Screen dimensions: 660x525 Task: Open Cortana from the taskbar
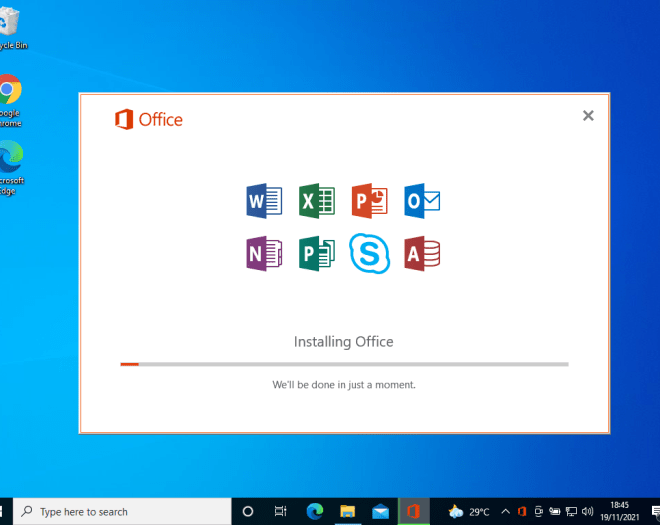click(x=248, y=512)
